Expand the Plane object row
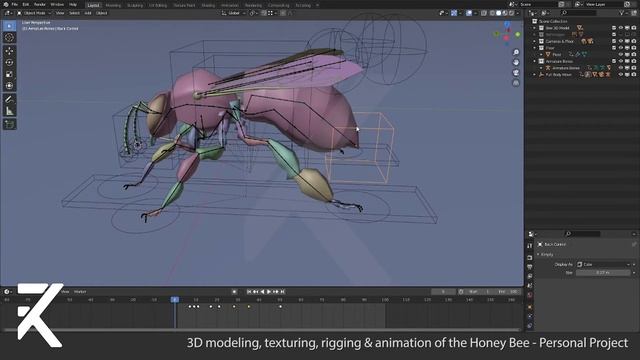The image size is (640, 360). (x=541, y=54)
